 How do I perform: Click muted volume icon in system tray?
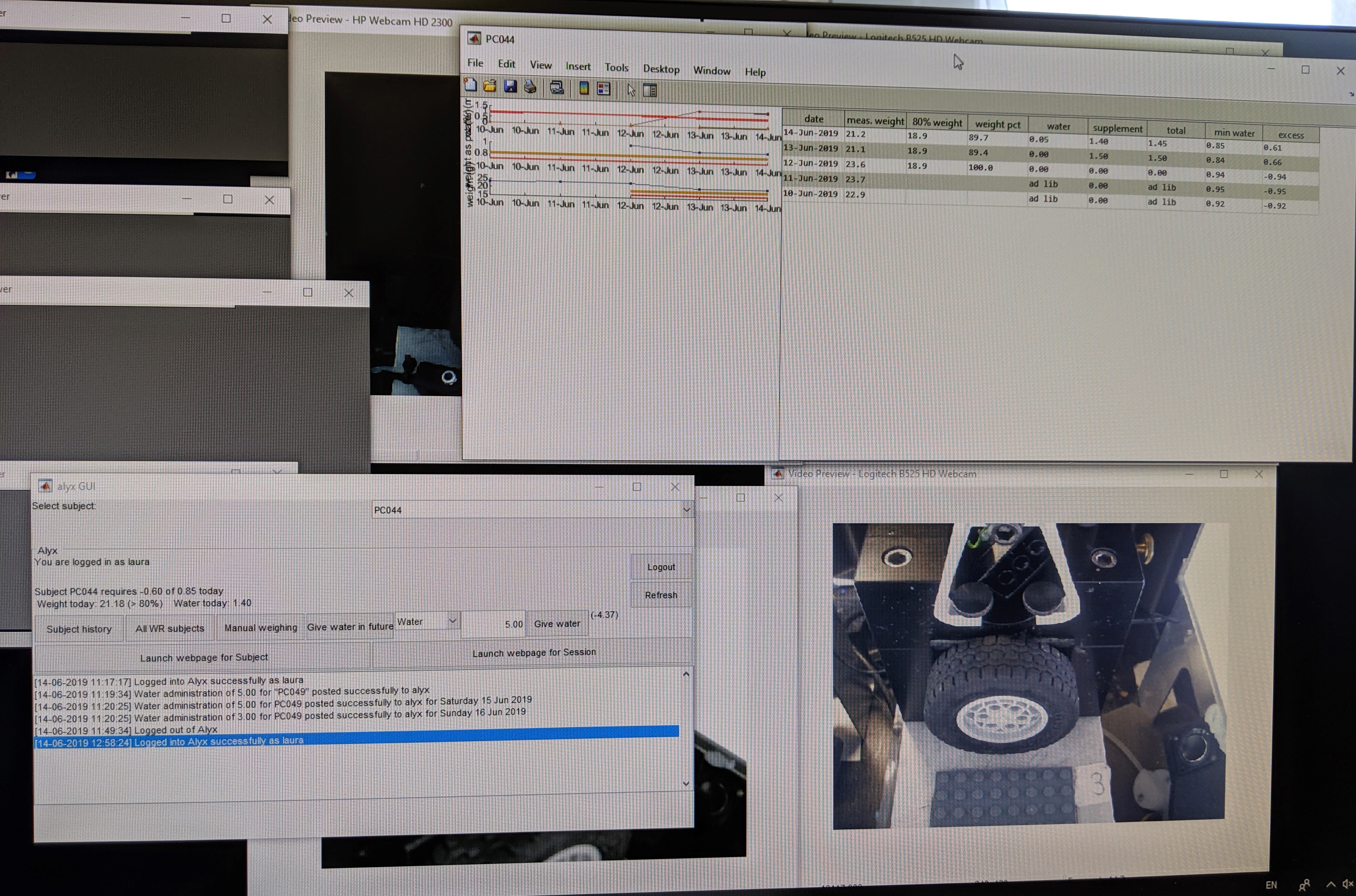[1348, 884]
